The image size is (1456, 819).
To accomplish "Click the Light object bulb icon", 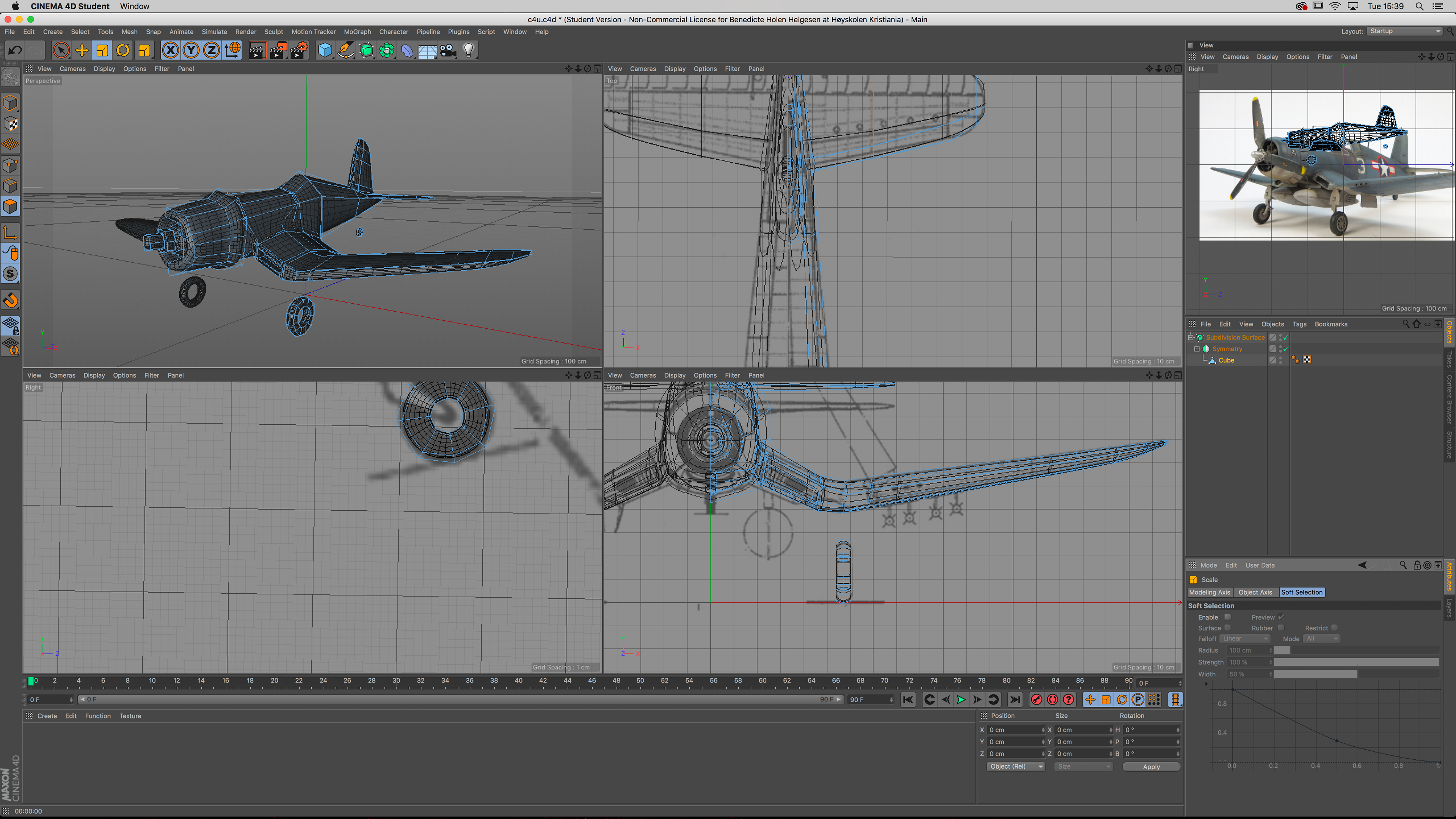I will click(x=469, y=50).
